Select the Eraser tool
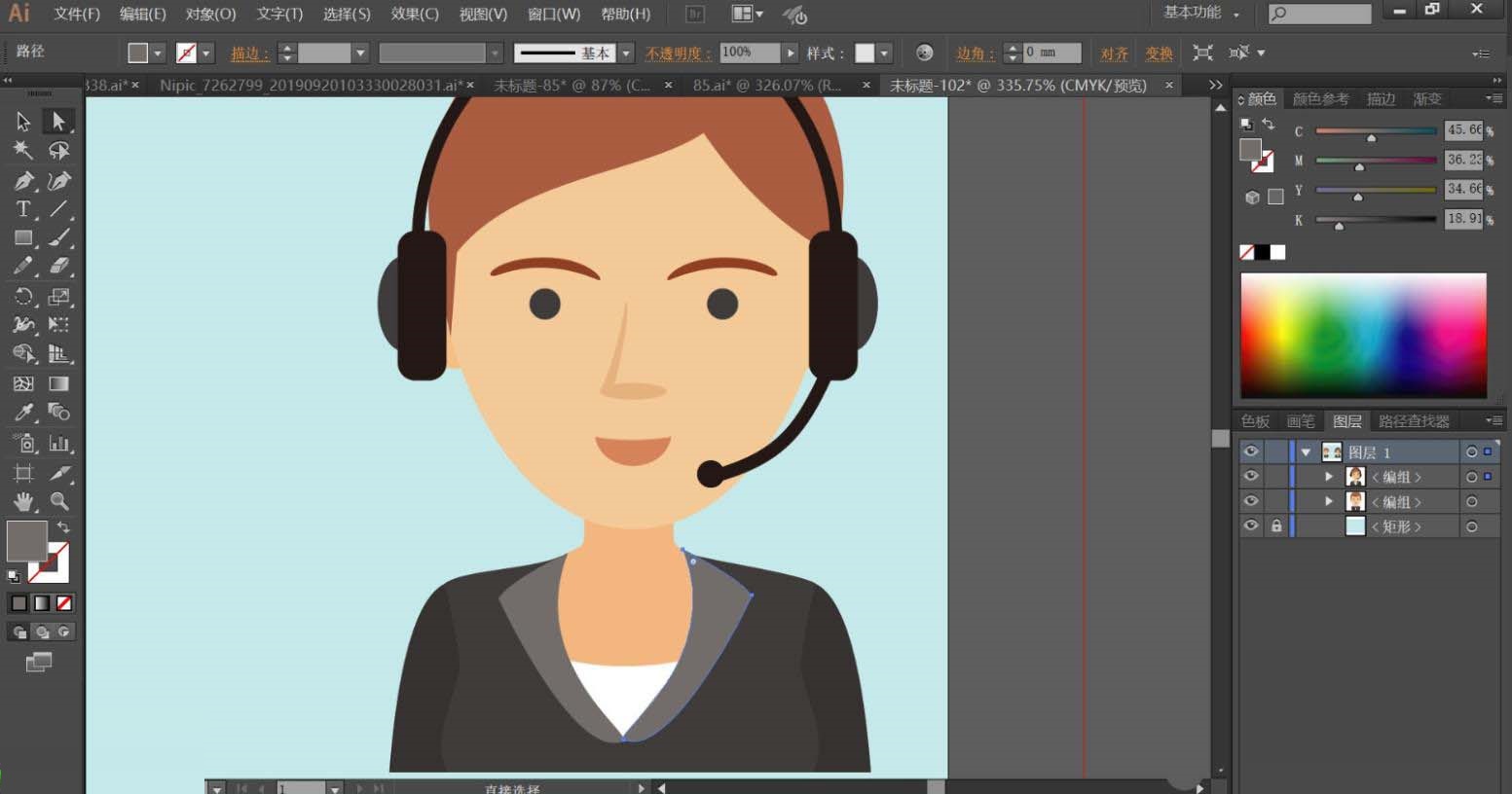Screen dimensions: 1512x794 [x=59, y=266]
